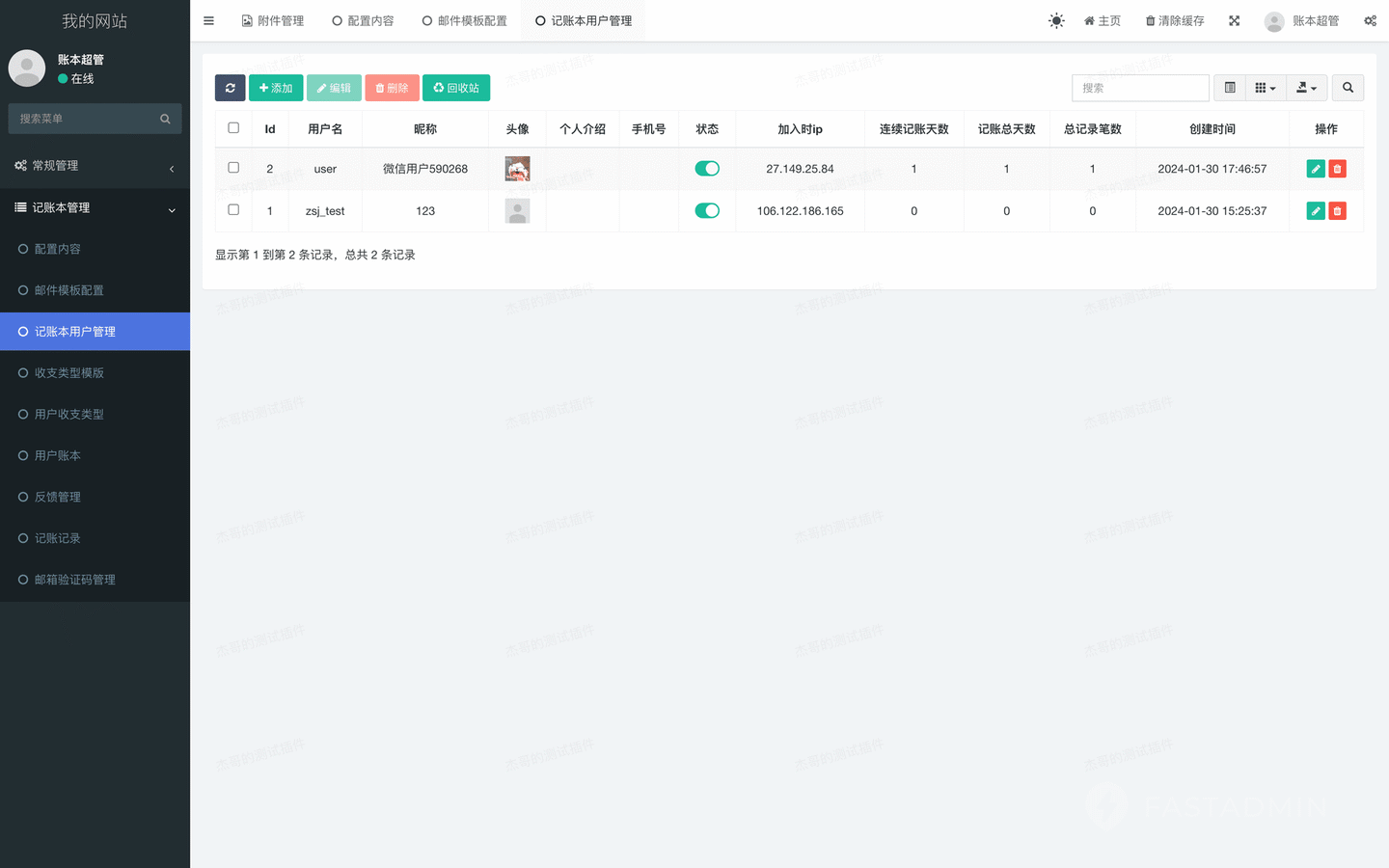Screen dimensions: 1389x868
Task: Switch to the 附件管理 tab
Action: [x=273, y=20]
